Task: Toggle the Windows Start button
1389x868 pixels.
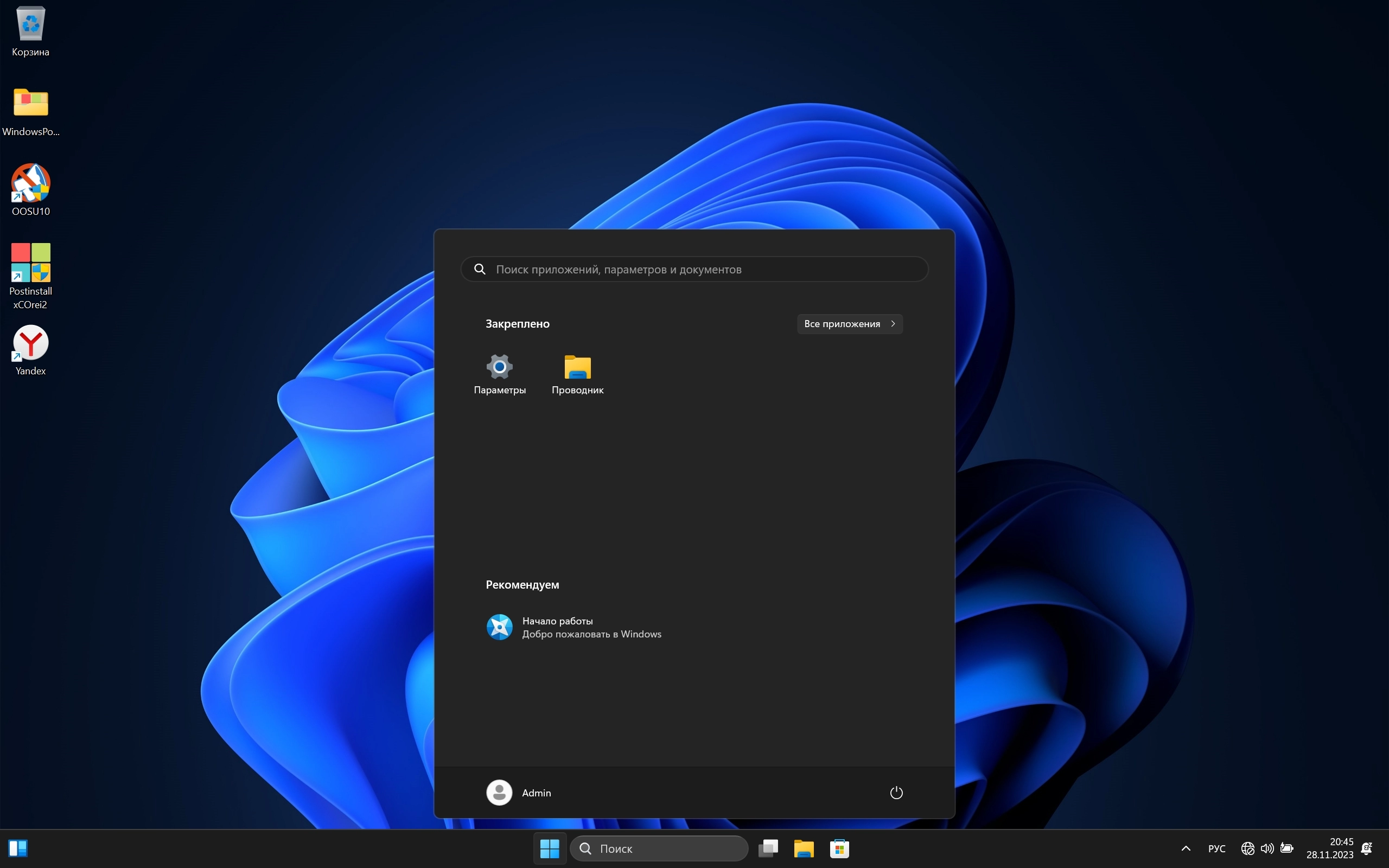Action: click(550, 848)
